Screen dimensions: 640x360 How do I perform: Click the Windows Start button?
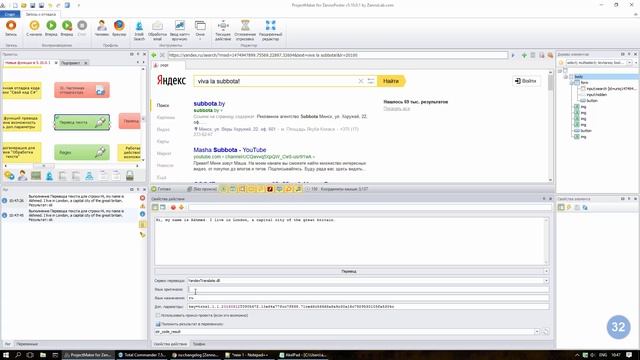pyautogui.click(x=6, y=355)
